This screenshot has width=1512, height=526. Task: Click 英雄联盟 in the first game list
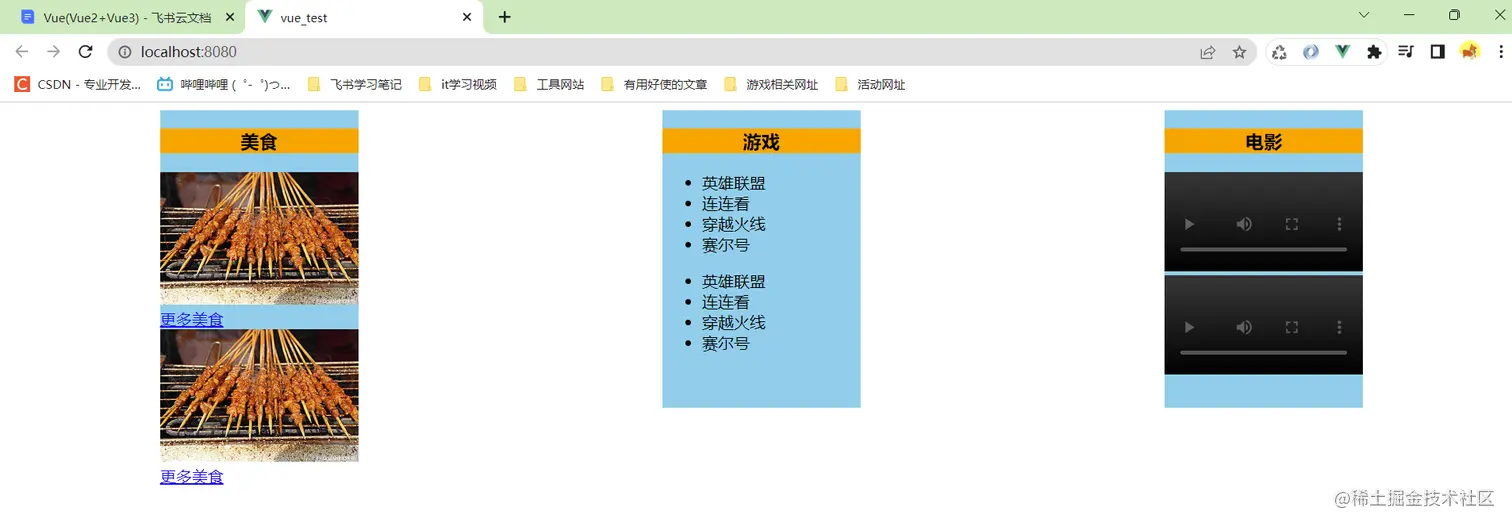coord(734,183)
